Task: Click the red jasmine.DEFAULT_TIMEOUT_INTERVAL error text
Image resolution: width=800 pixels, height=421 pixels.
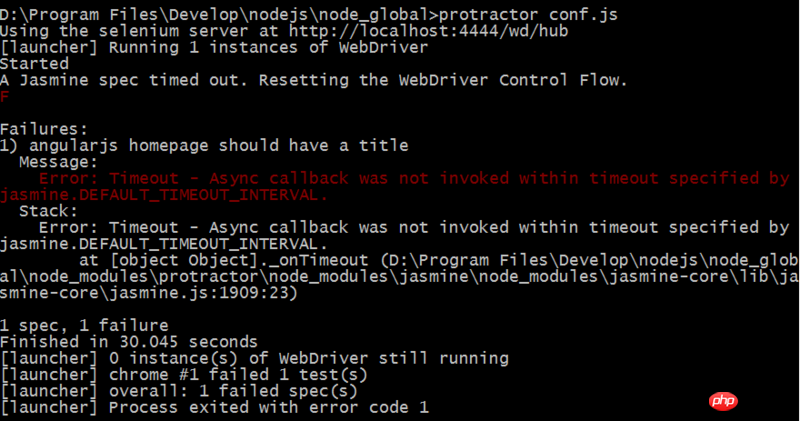Action: [163, 195]
